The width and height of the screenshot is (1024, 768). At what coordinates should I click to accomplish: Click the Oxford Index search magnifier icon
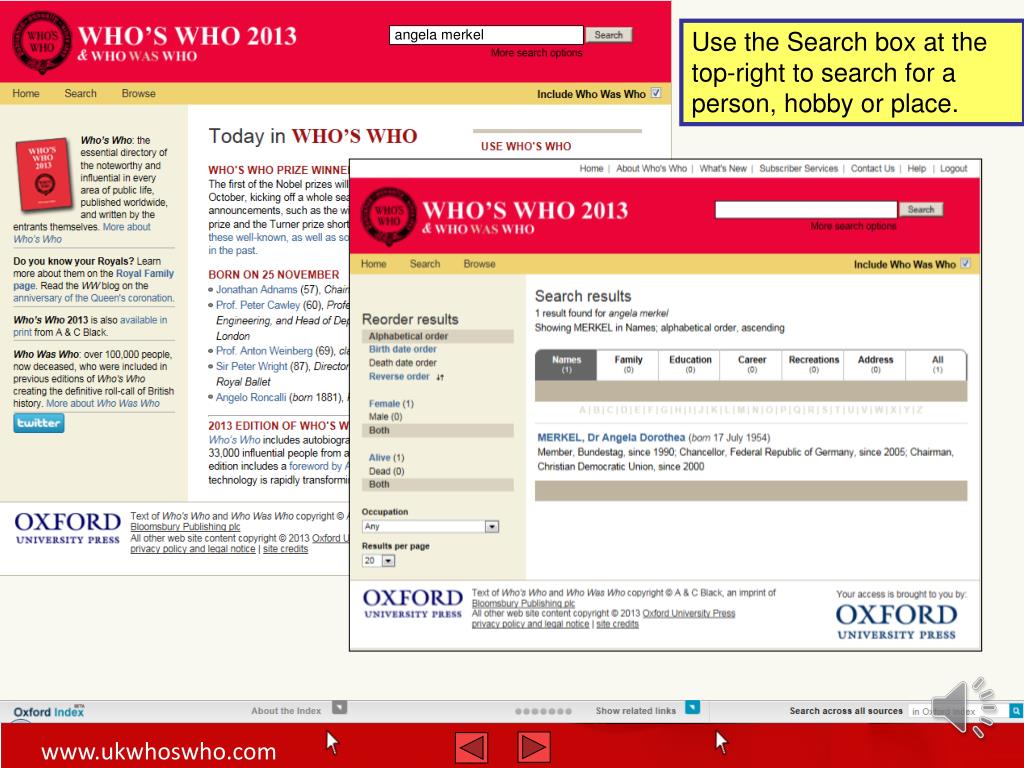[x=1016, y=711]
